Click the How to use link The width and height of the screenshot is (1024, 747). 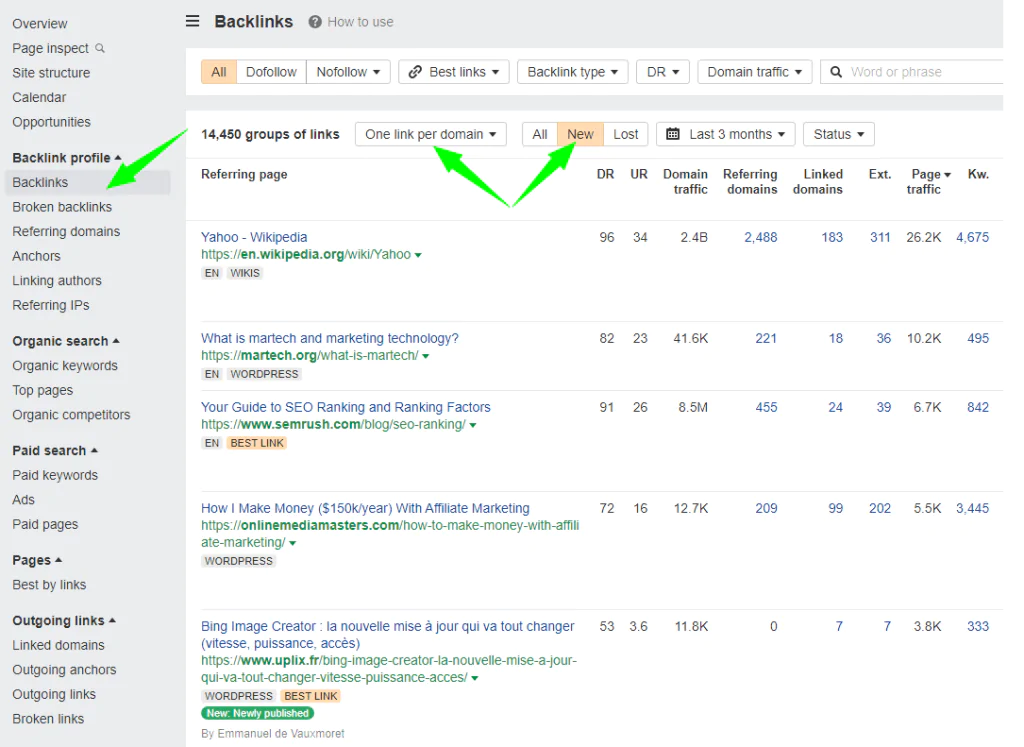click(x=360, y=22)
